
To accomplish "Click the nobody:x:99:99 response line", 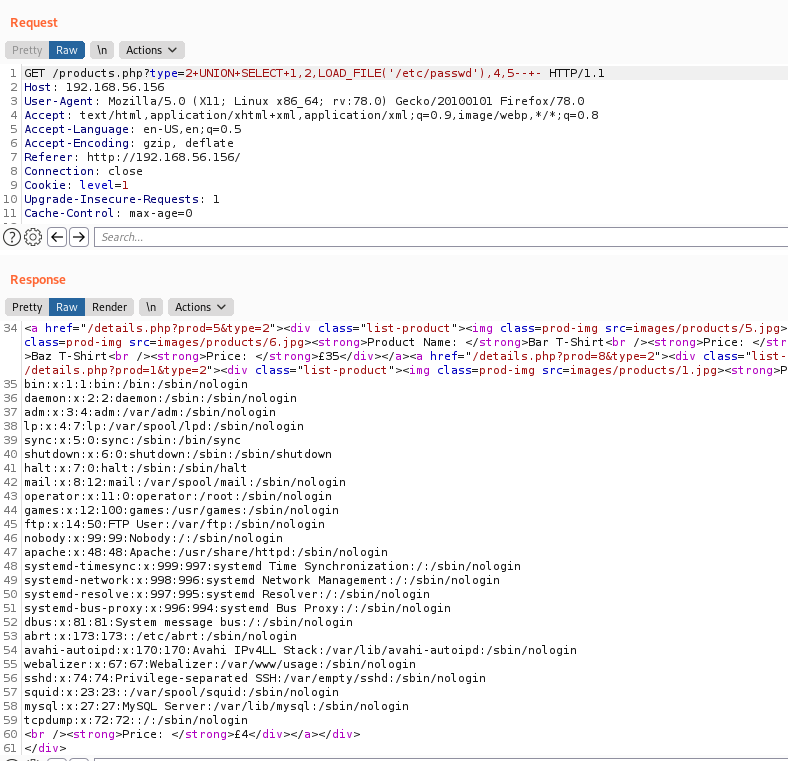I will pos(153,539).
